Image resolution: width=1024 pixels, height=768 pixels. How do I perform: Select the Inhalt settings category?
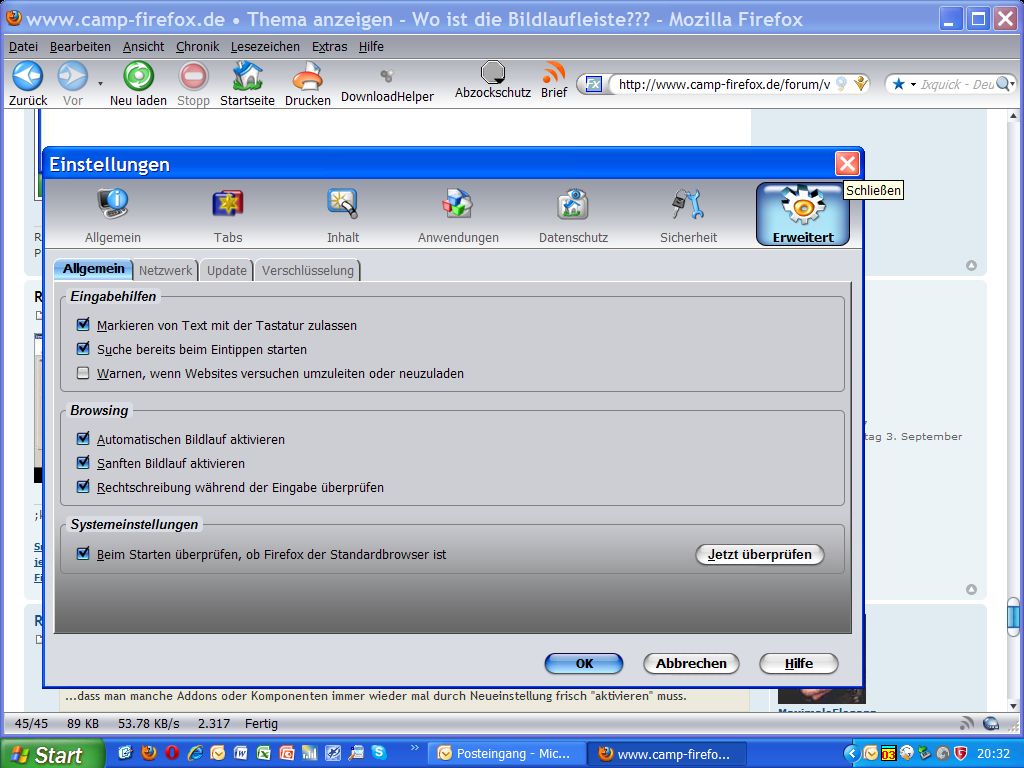pyautogui.click(x=343, y=216)
